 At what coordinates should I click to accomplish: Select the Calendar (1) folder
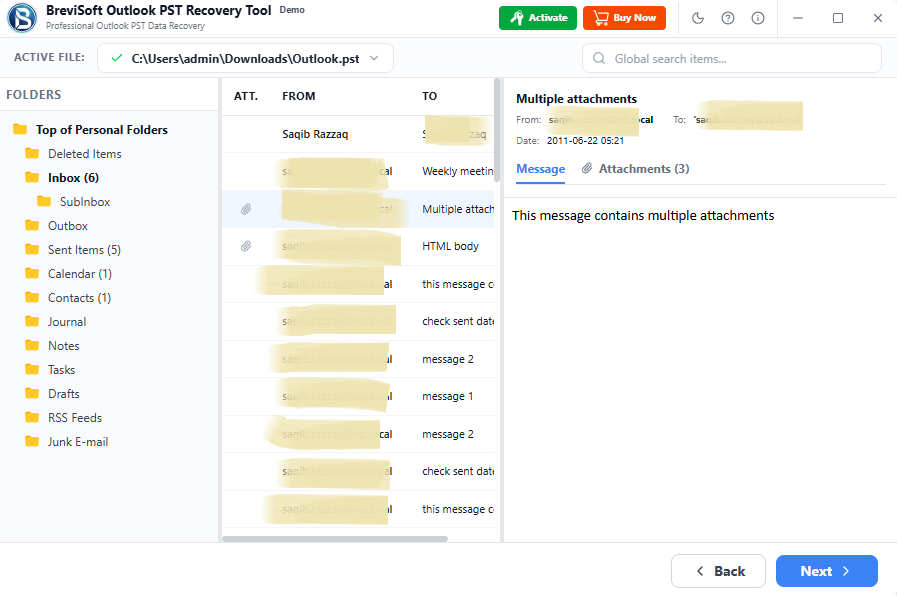pyautogui.click(x=80, y=274)
